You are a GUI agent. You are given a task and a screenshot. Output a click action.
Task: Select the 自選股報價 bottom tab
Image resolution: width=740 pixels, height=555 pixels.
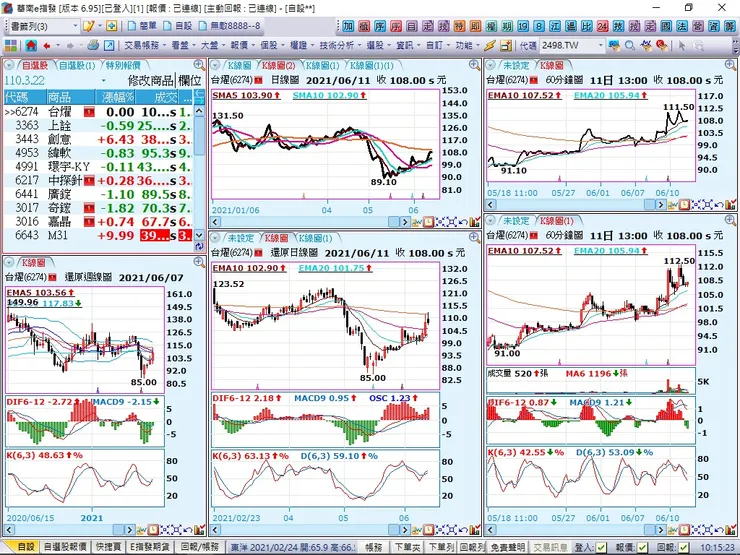[x=65, y=547]
